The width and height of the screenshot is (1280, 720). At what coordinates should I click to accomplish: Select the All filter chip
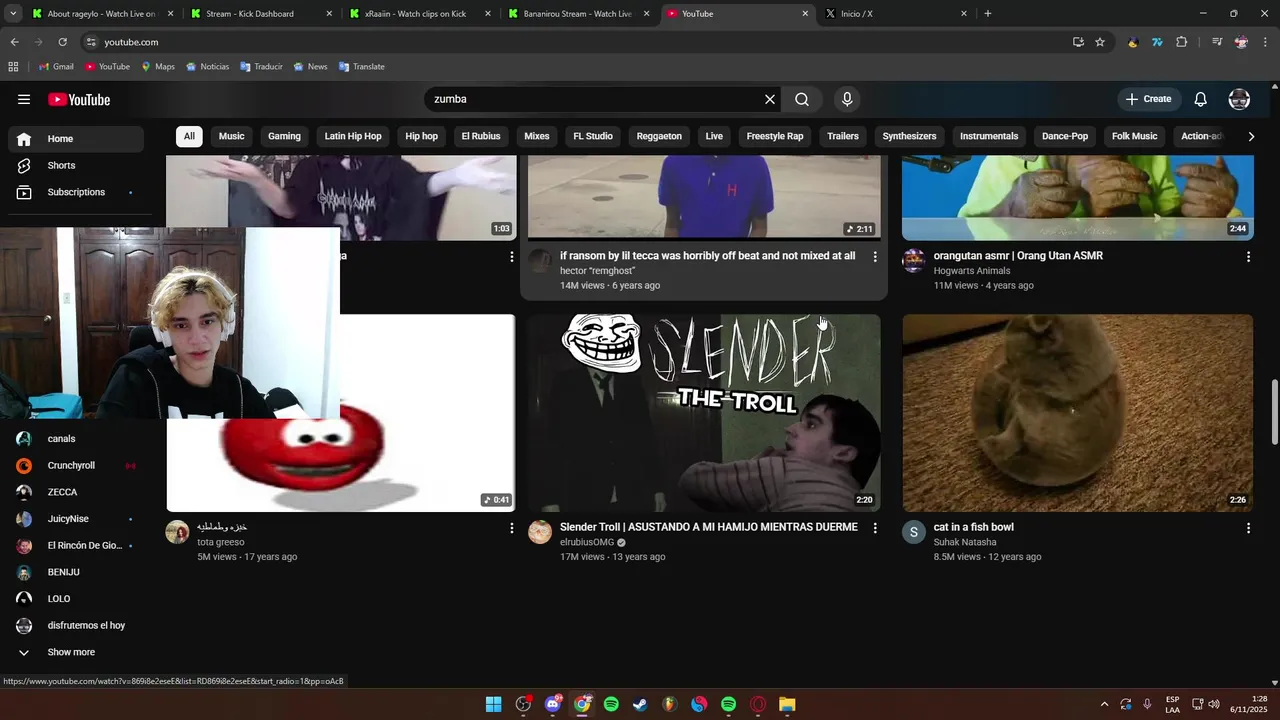pyautogui.click(x=189, y=136)
